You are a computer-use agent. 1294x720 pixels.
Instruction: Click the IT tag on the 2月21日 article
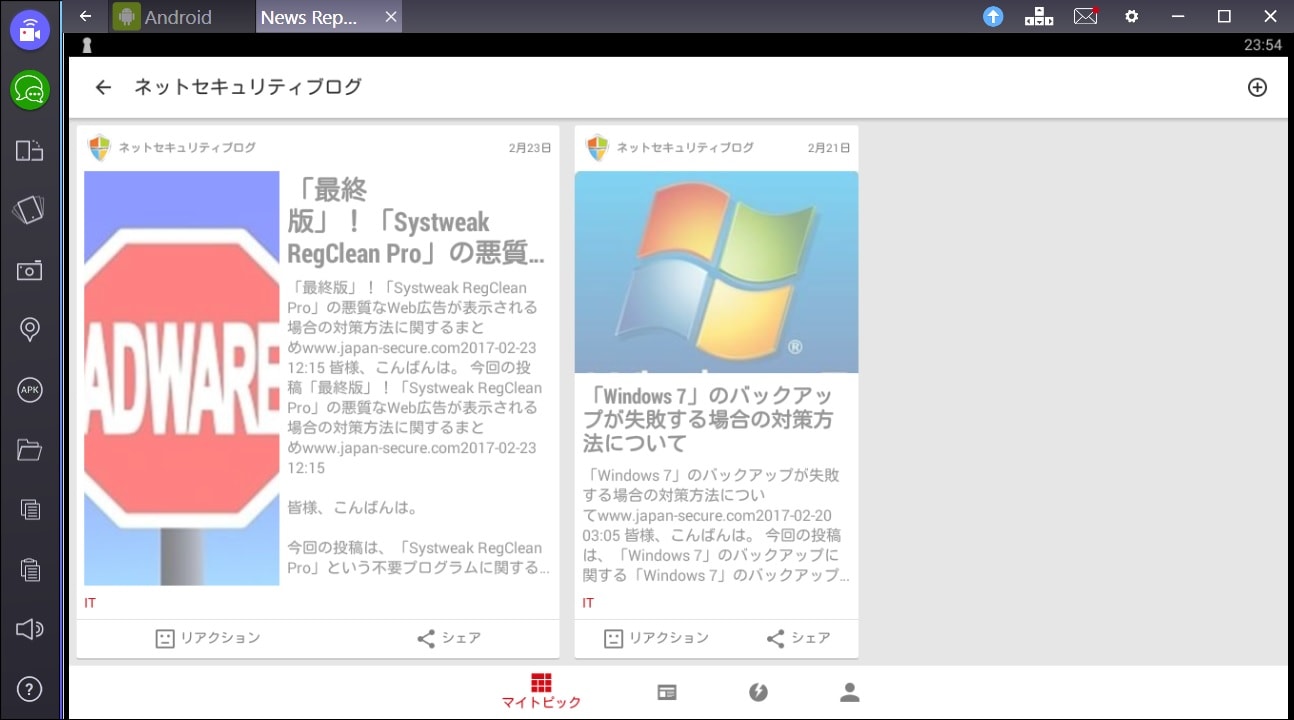588,603
